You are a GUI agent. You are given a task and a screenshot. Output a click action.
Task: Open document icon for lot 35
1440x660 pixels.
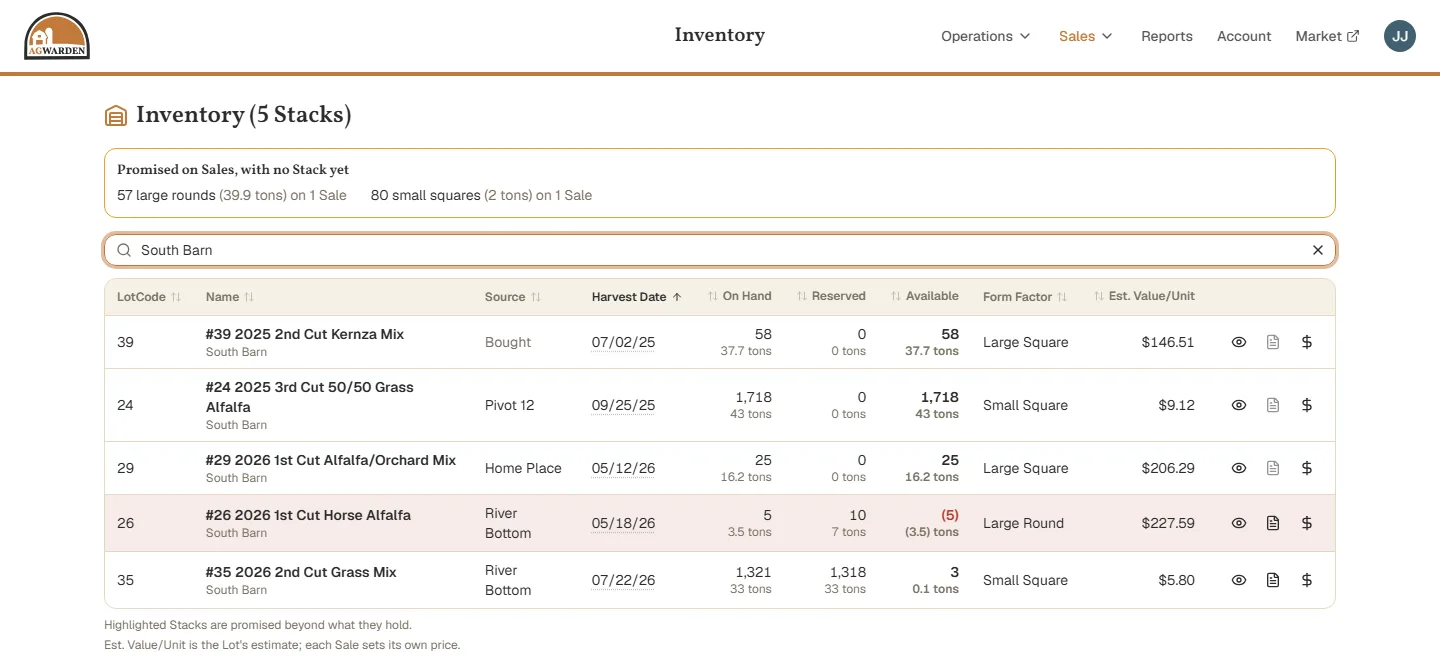(x=1273, y=580)
